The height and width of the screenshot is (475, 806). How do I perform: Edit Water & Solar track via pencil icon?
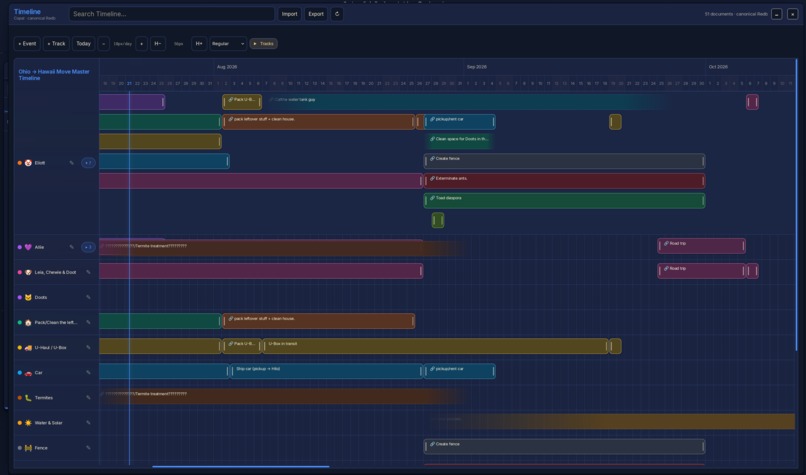tap(88, 423)
